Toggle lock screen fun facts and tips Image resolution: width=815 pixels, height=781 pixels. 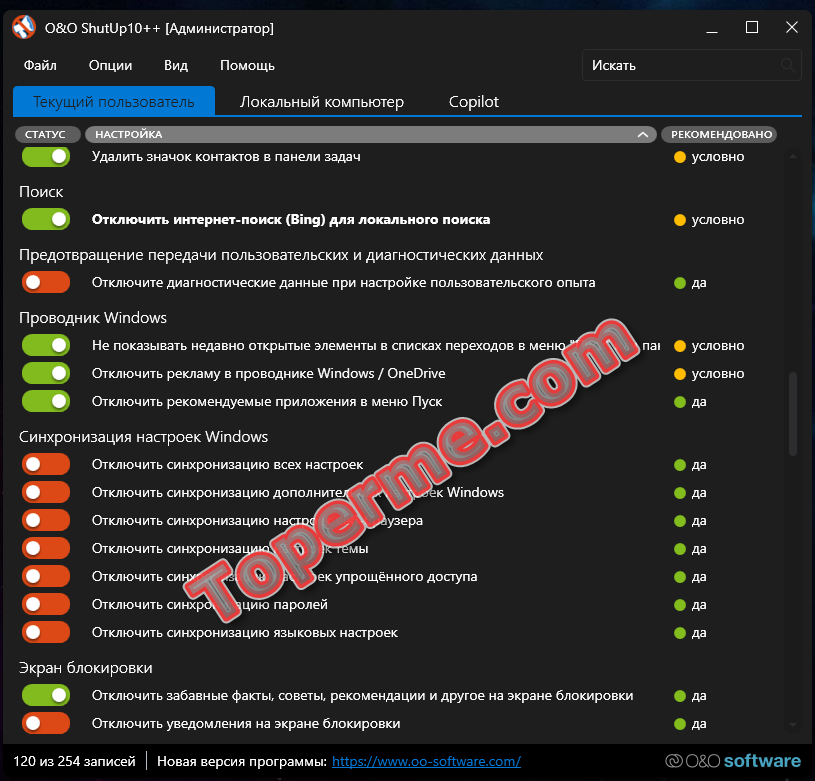(x=46, y=695)
